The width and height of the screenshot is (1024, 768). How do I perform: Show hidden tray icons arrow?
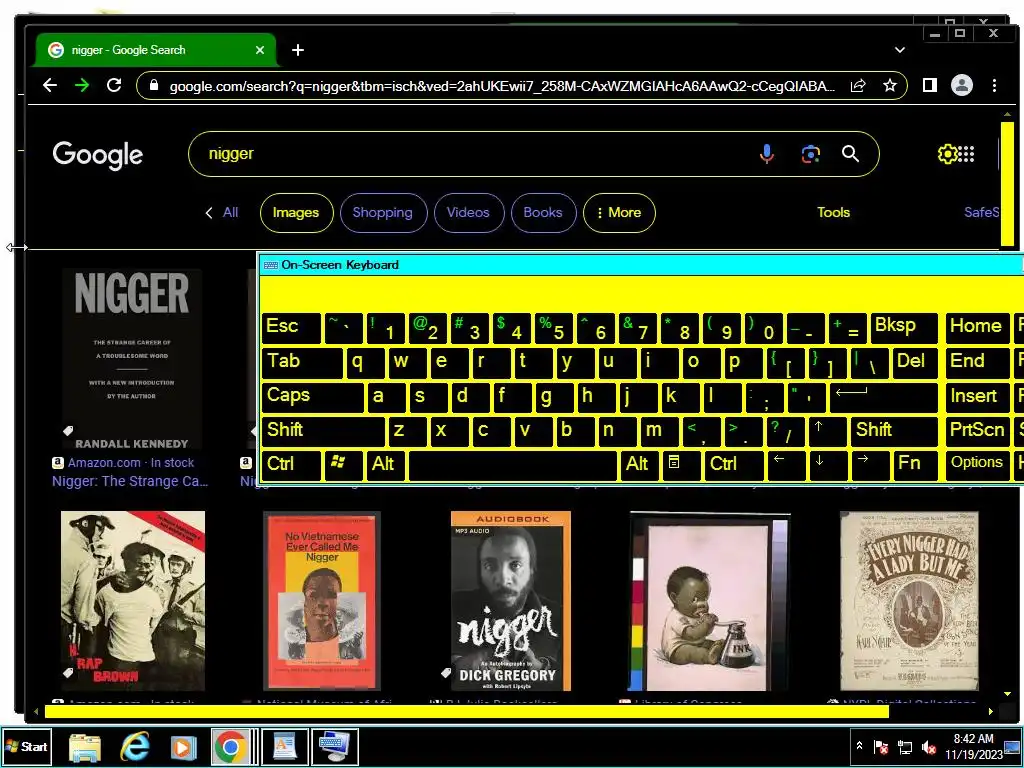click(859, 746)
